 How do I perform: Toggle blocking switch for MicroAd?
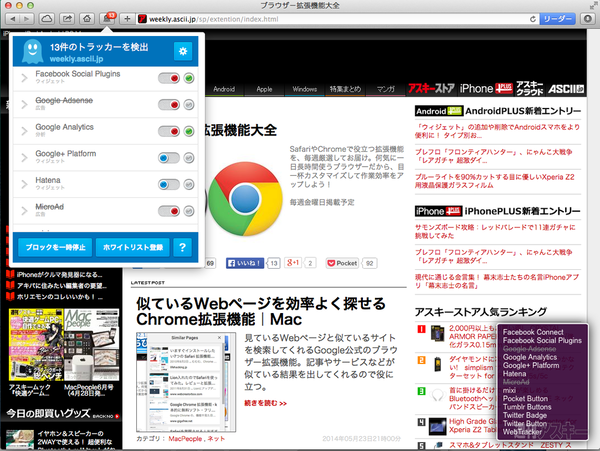point(169,211)
